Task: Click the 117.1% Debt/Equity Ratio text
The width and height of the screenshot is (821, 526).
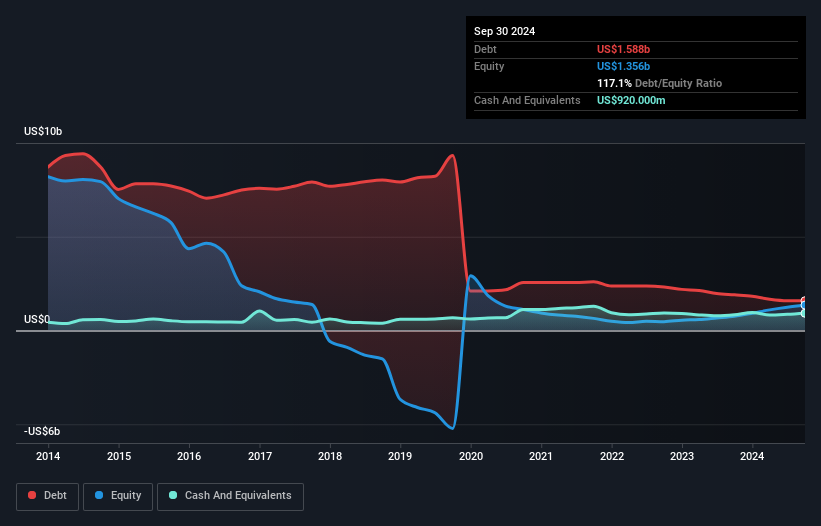Action: coord(659,83)
